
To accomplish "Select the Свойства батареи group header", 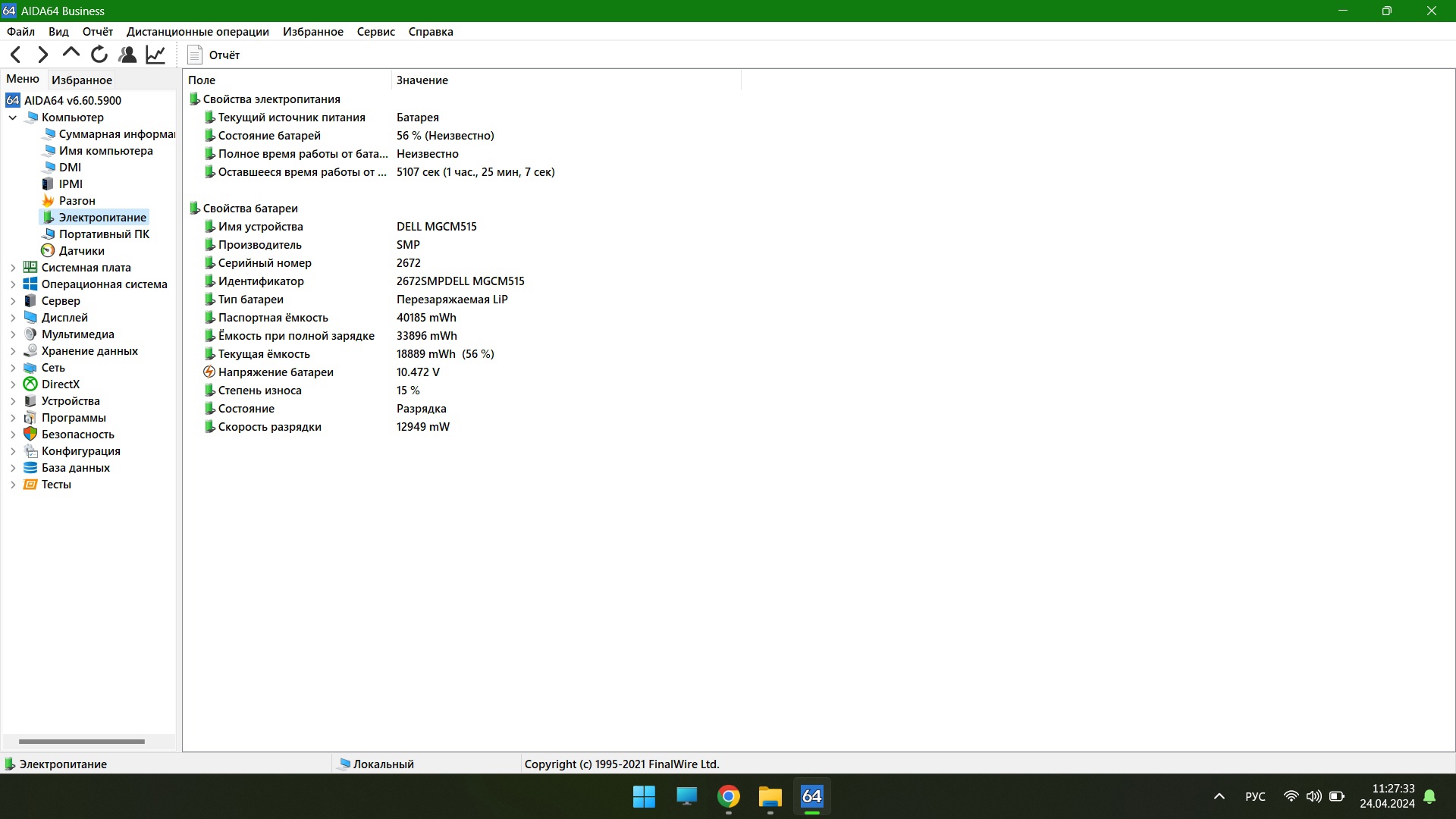I will 243,209.
